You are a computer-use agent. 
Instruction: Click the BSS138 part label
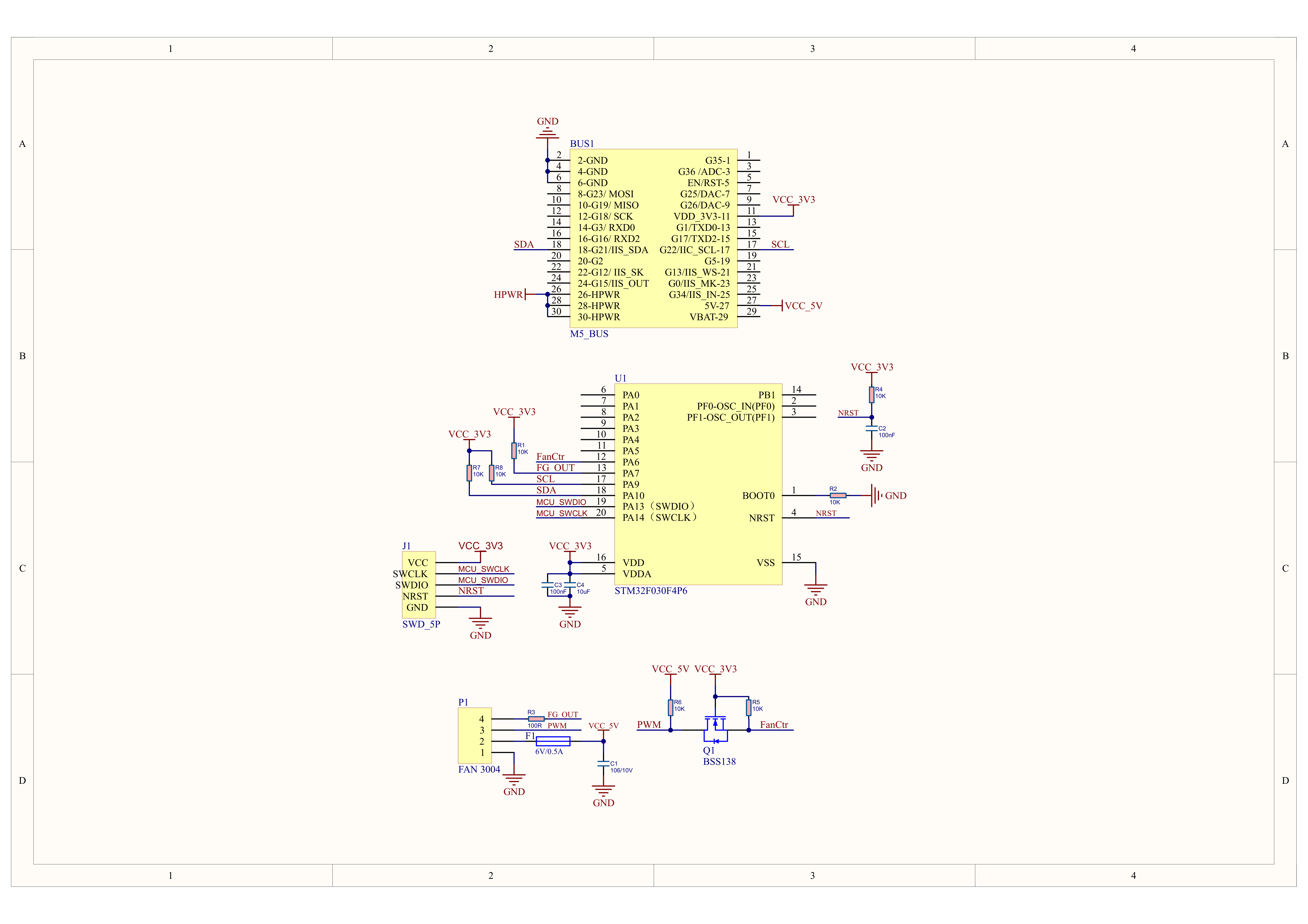coord(720,762)
